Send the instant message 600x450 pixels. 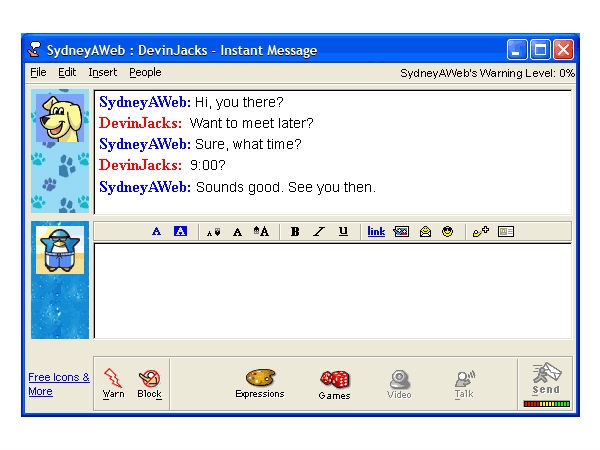tap(546, 379)
